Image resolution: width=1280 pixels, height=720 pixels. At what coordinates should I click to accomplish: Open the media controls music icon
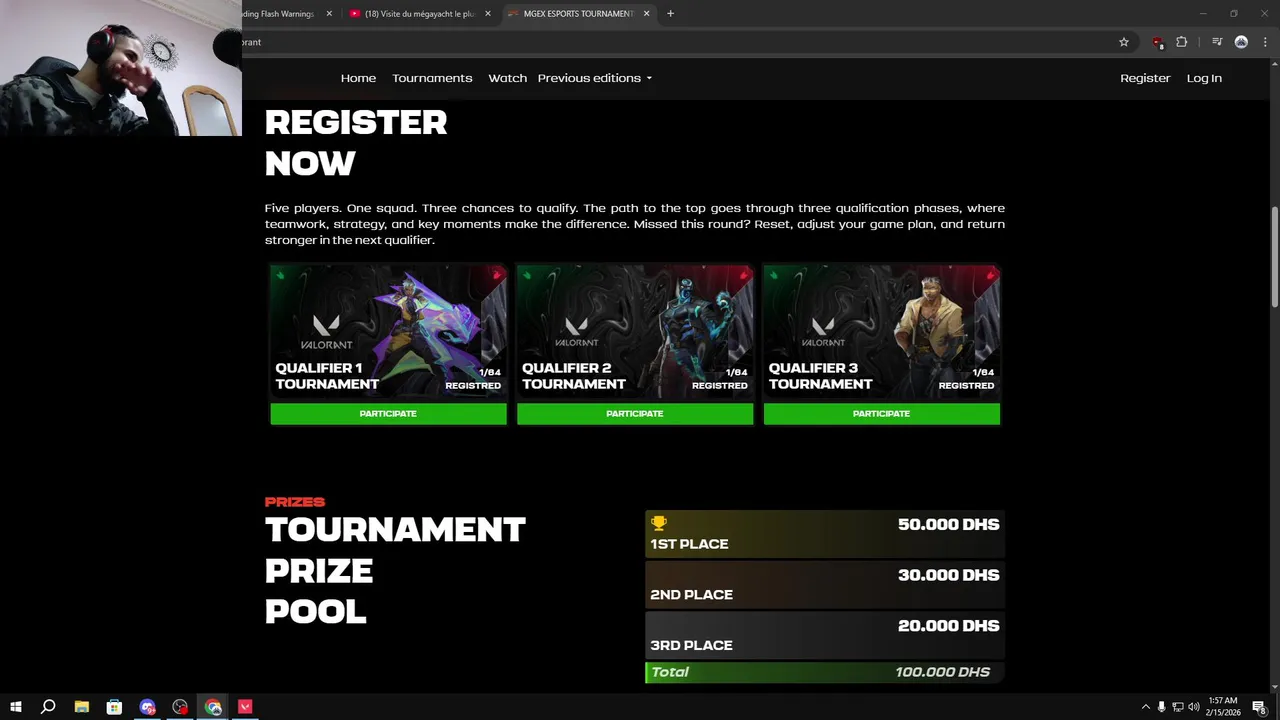coord(1217,42)
